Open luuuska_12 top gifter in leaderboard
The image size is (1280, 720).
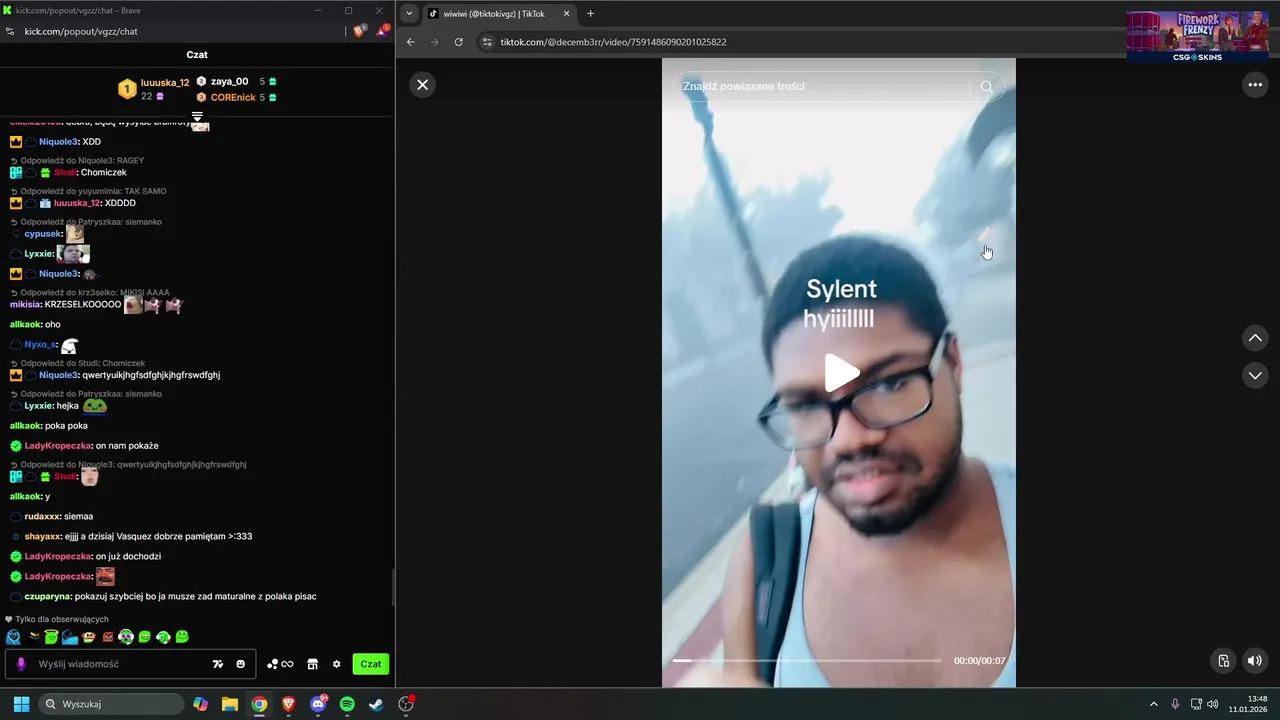tap(153, 89)
